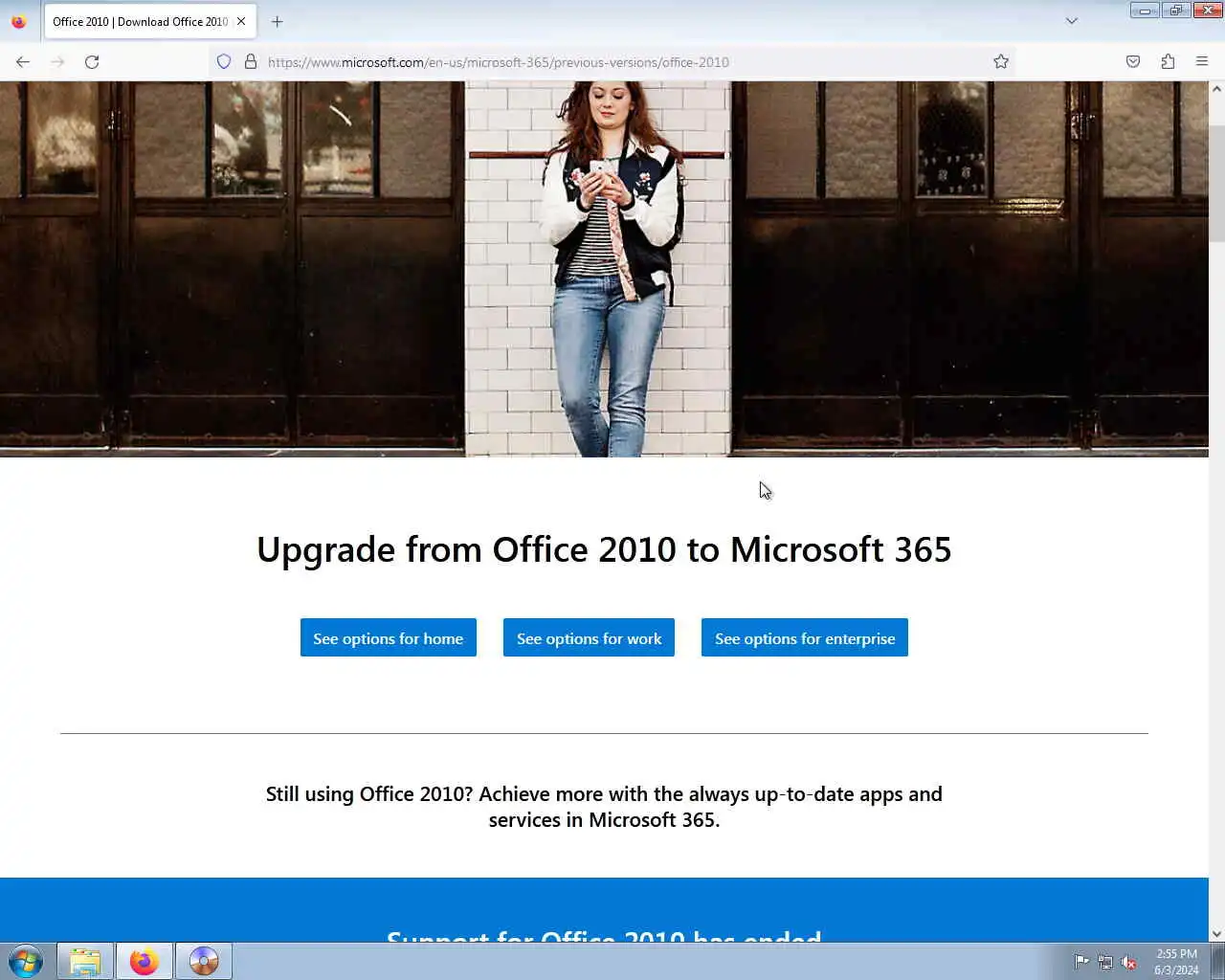1225x980 pixels.
Task: Open the Extensions puzzle icon
Action: 1168,62
